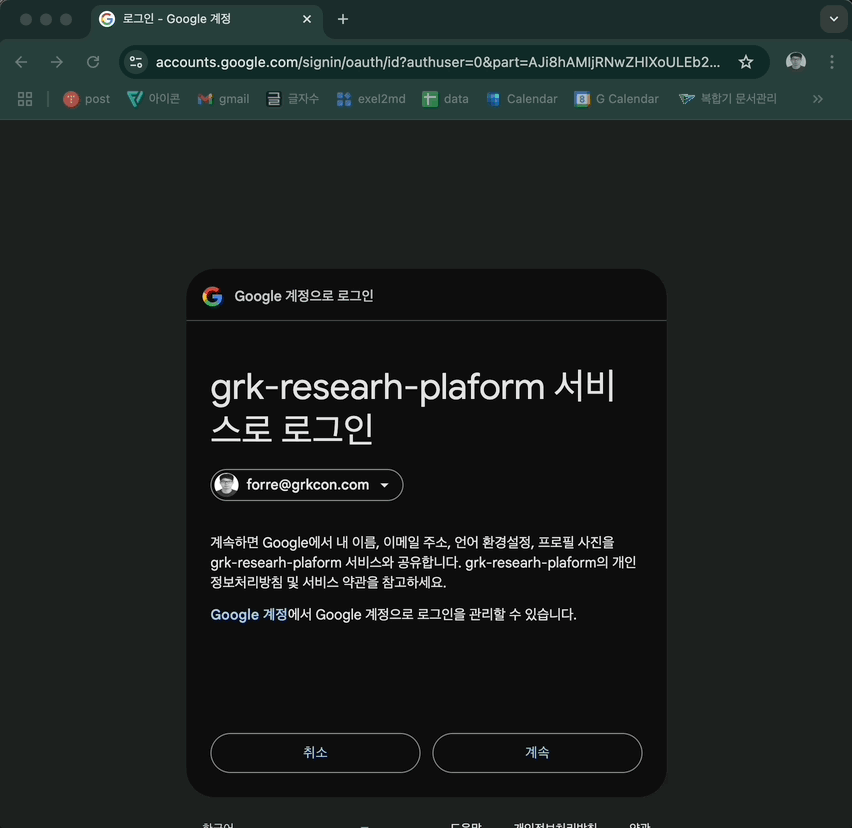Open the apps grid in bookmarks bar

click(25, 99)
